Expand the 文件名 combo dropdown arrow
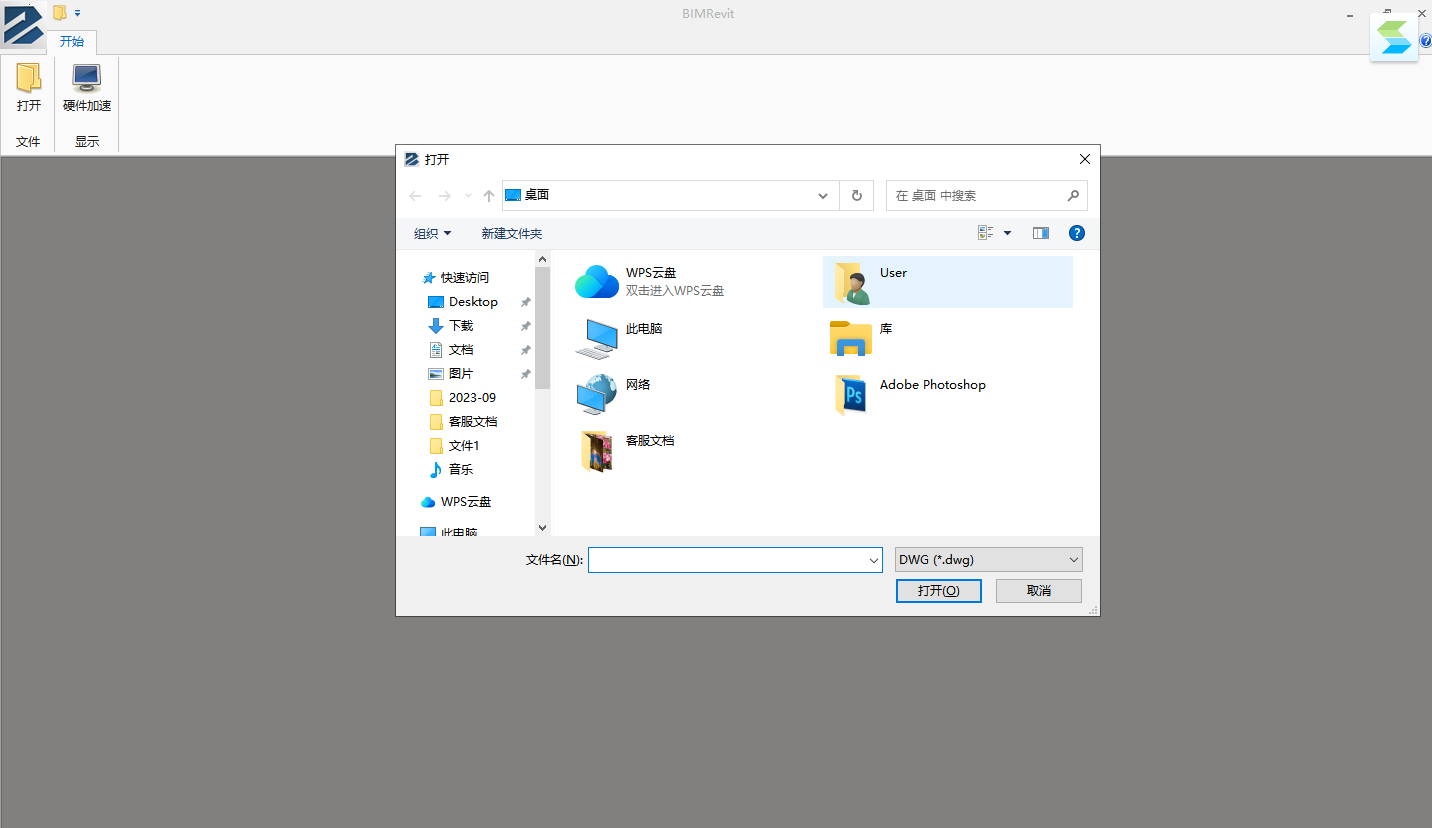 pos(875,560)
